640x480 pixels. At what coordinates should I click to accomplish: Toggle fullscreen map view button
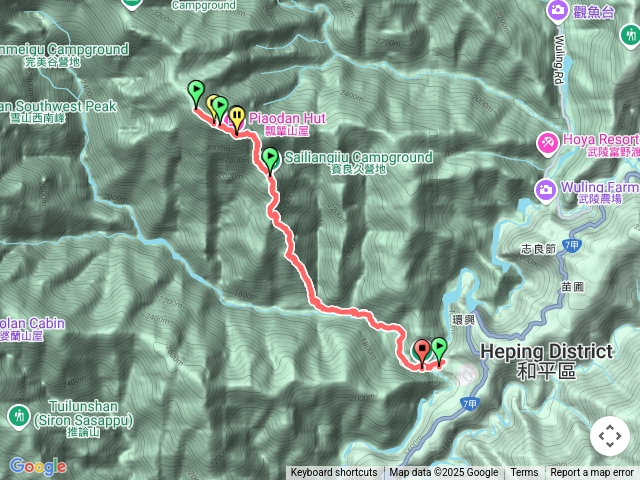pos(610,436)
